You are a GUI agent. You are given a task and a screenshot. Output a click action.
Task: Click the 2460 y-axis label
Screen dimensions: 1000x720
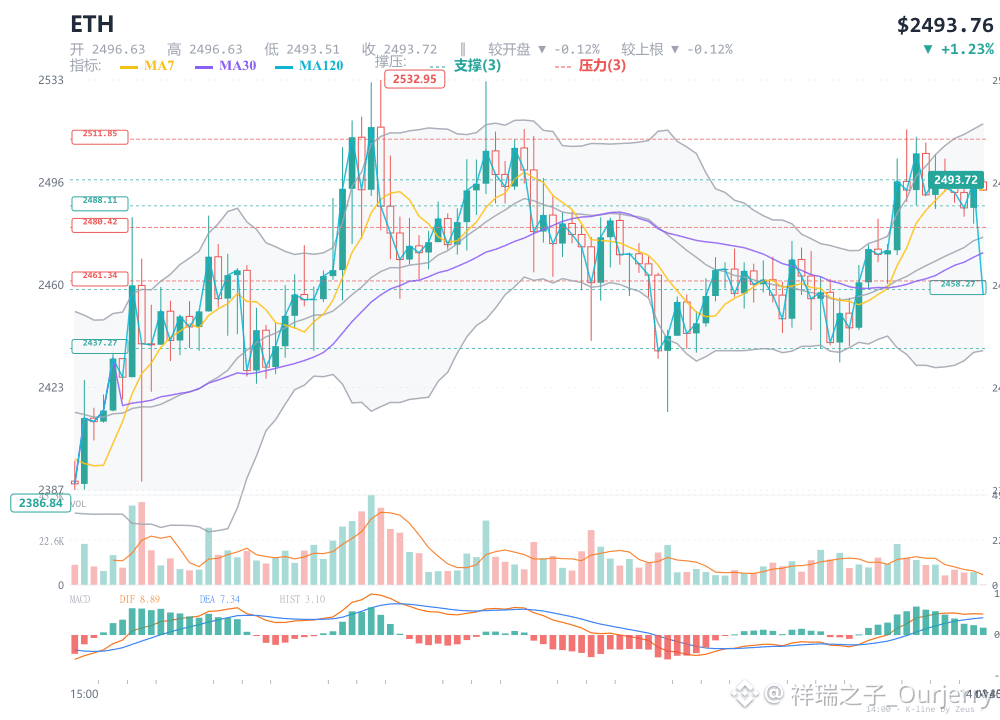coord(51,285)
